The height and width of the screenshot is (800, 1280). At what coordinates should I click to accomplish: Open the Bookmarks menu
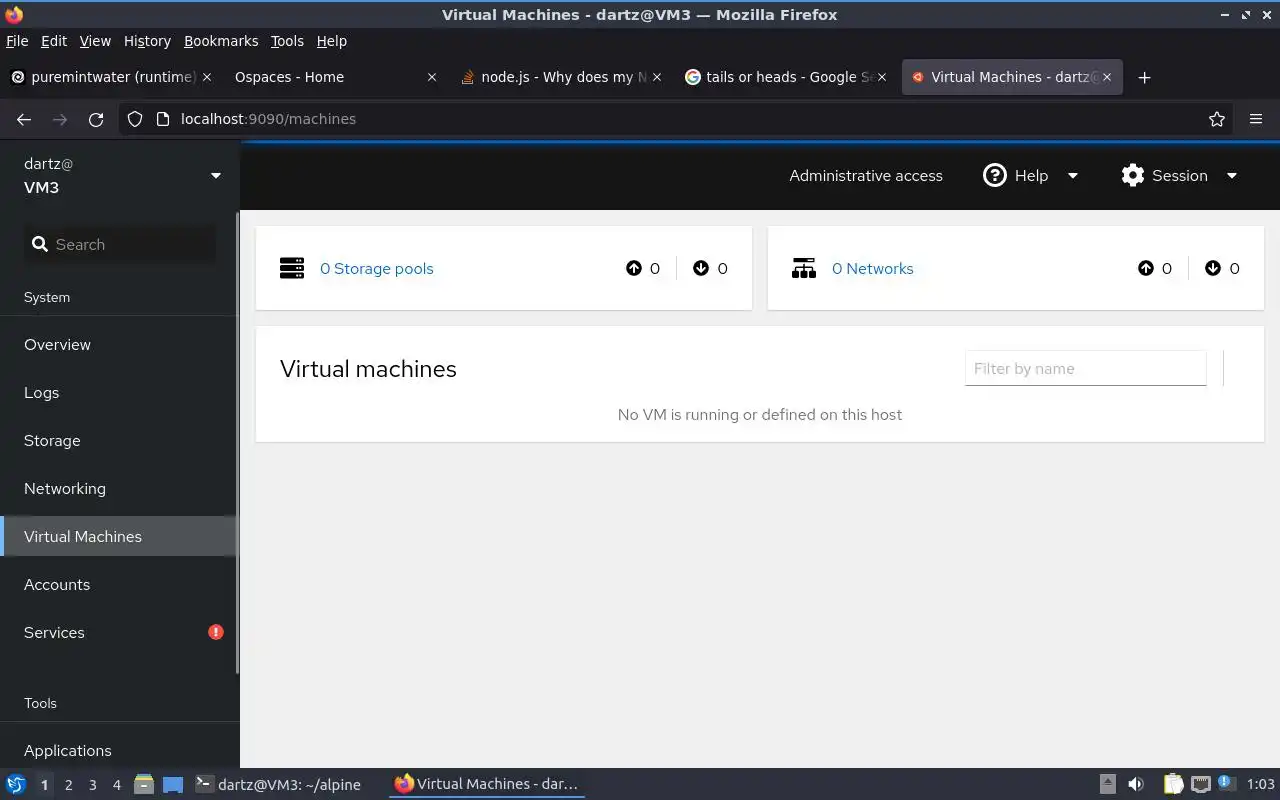pos(221,41)
